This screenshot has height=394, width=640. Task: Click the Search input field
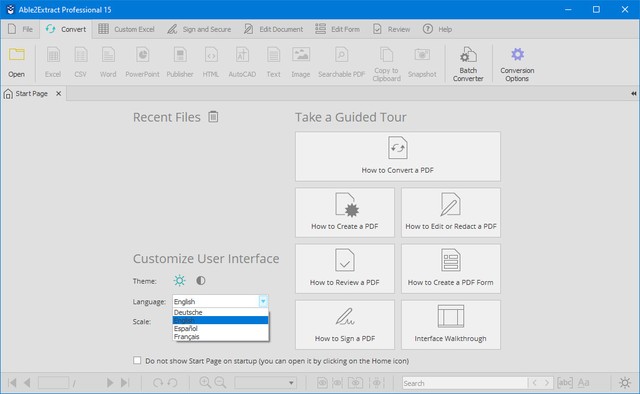coord(464,383)
